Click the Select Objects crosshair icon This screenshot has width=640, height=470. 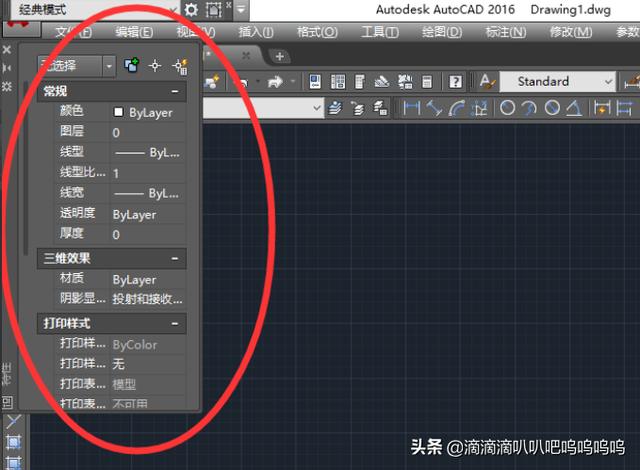click(155, 65)
